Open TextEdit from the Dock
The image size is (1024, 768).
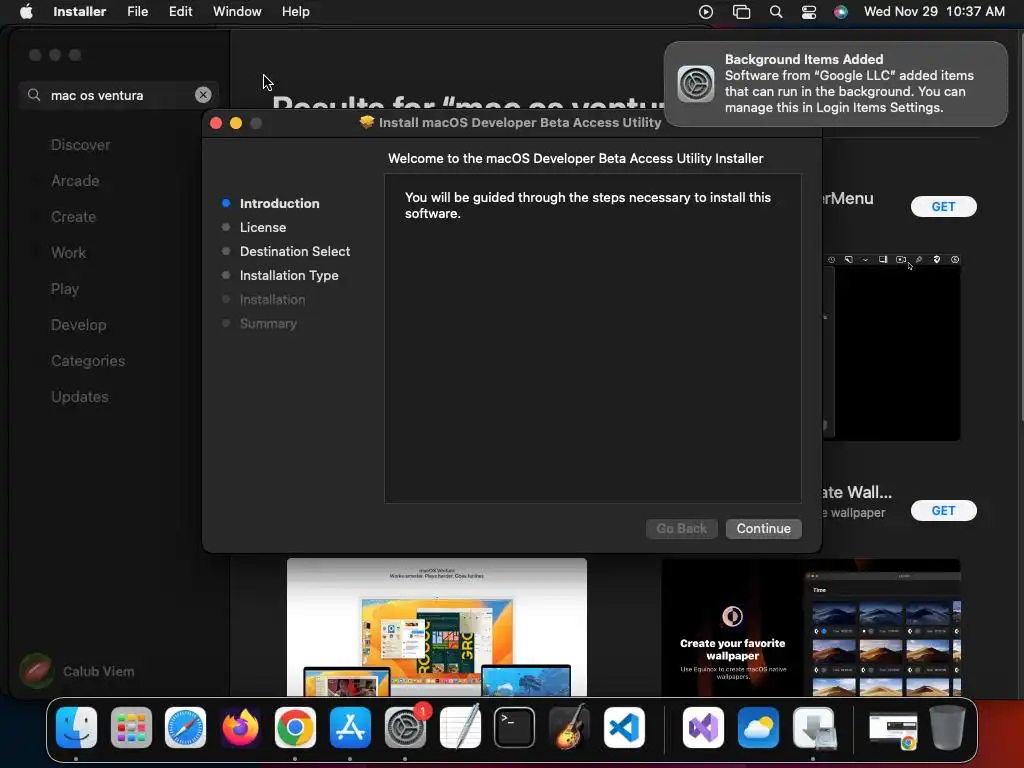[460, 726]
